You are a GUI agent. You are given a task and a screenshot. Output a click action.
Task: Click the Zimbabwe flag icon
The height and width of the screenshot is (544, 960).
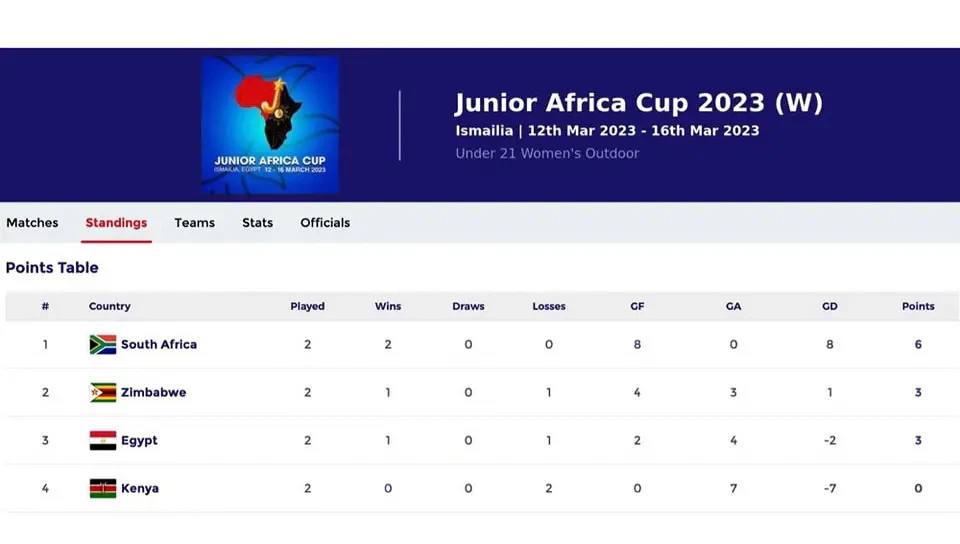(x=103, y=392)
